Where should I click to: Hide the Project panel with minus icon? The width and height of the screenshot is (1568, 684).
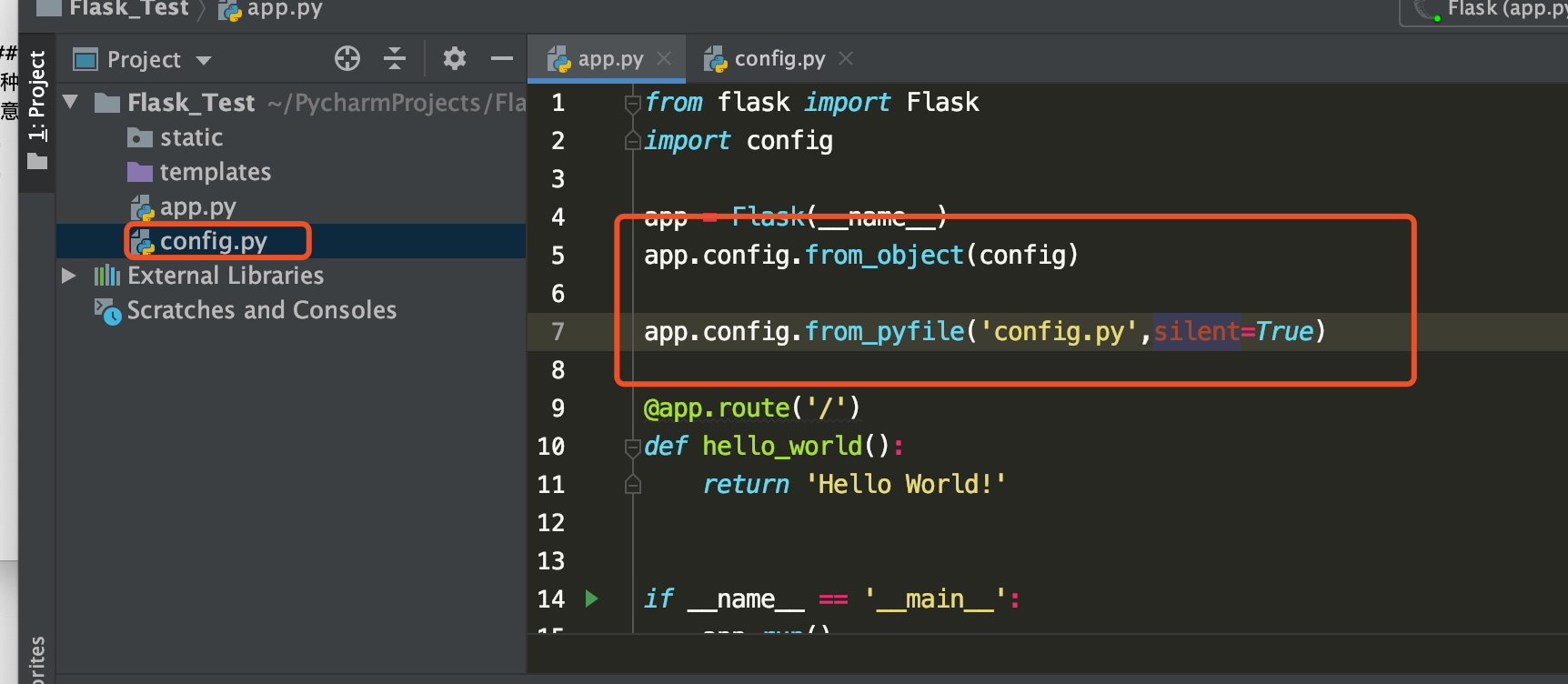[502, 59]
